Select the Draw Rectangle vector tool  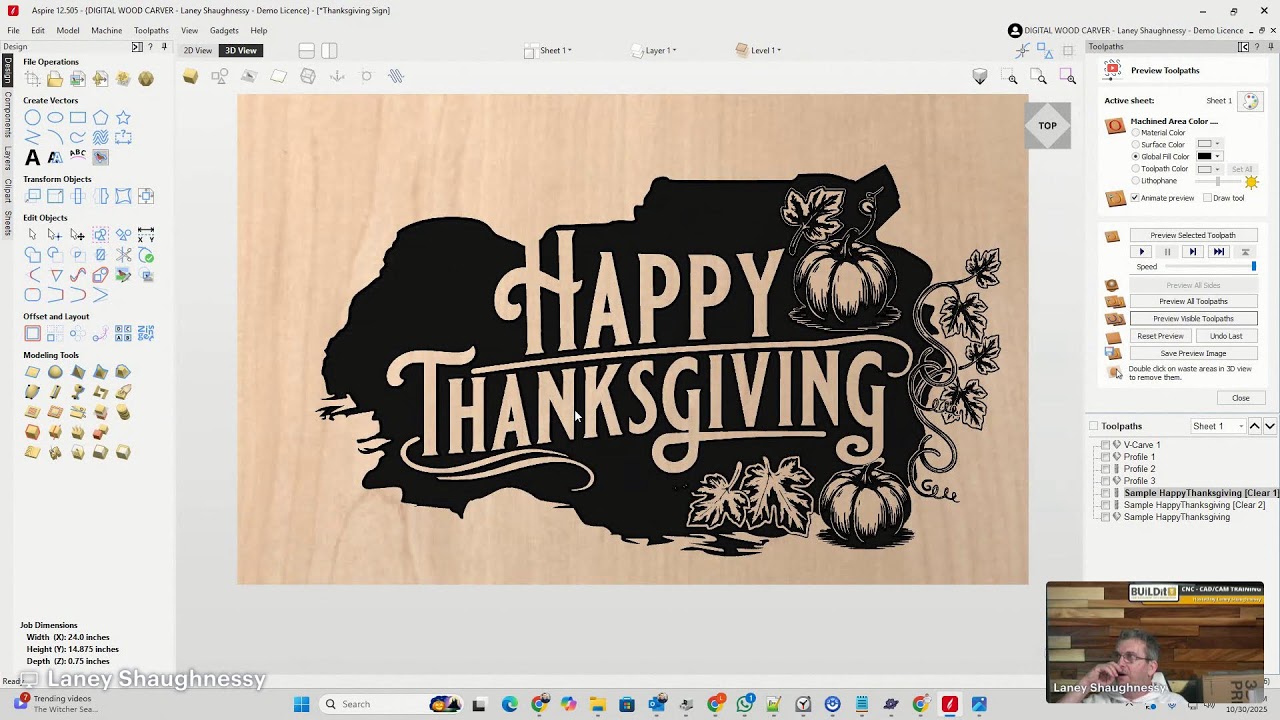click(78, 118)
